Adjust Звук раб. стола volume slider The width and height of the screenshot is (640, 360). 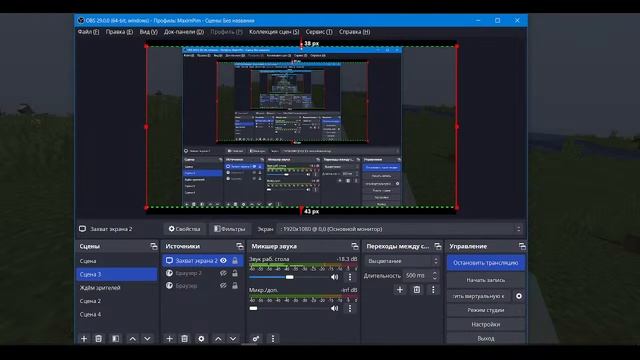coord(288,277)
